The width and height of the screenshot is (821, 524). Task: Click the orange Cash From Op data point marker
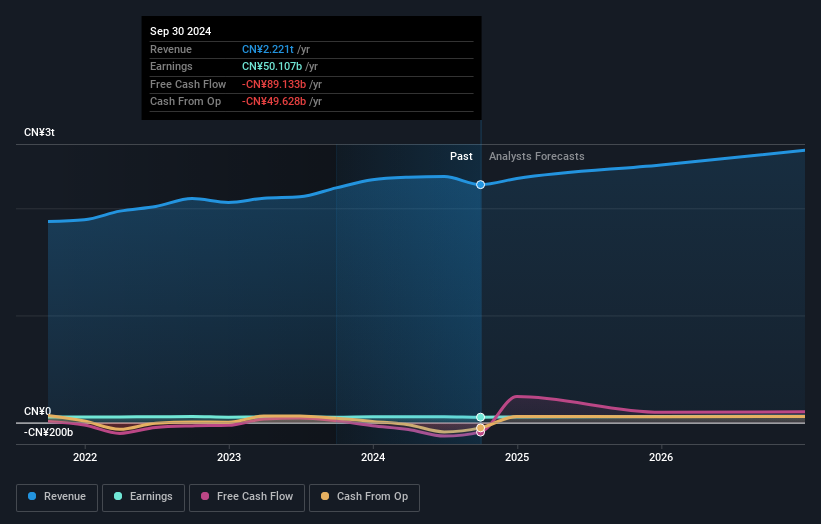click(x=480, y=428)
